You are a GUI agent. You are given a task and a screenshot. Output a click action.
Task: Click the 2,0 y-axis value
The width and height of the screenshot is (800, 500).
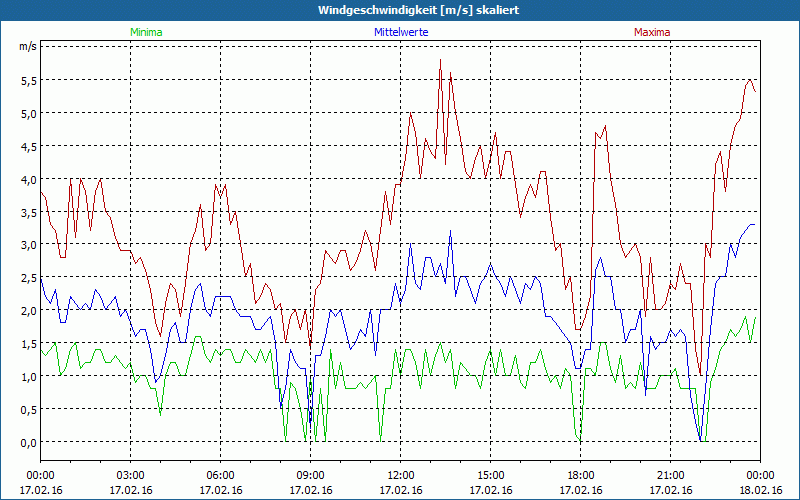29,311
